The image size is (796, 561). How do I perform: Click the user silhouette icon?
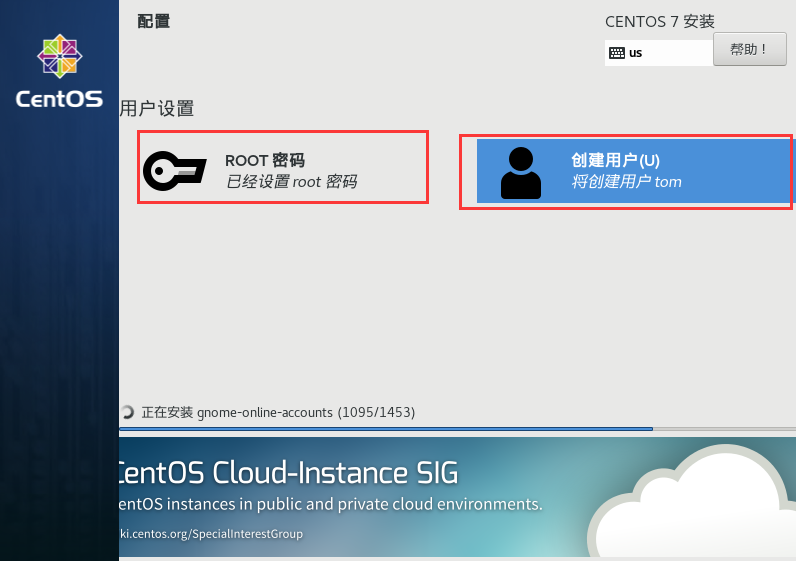click(x=520, y=173)
